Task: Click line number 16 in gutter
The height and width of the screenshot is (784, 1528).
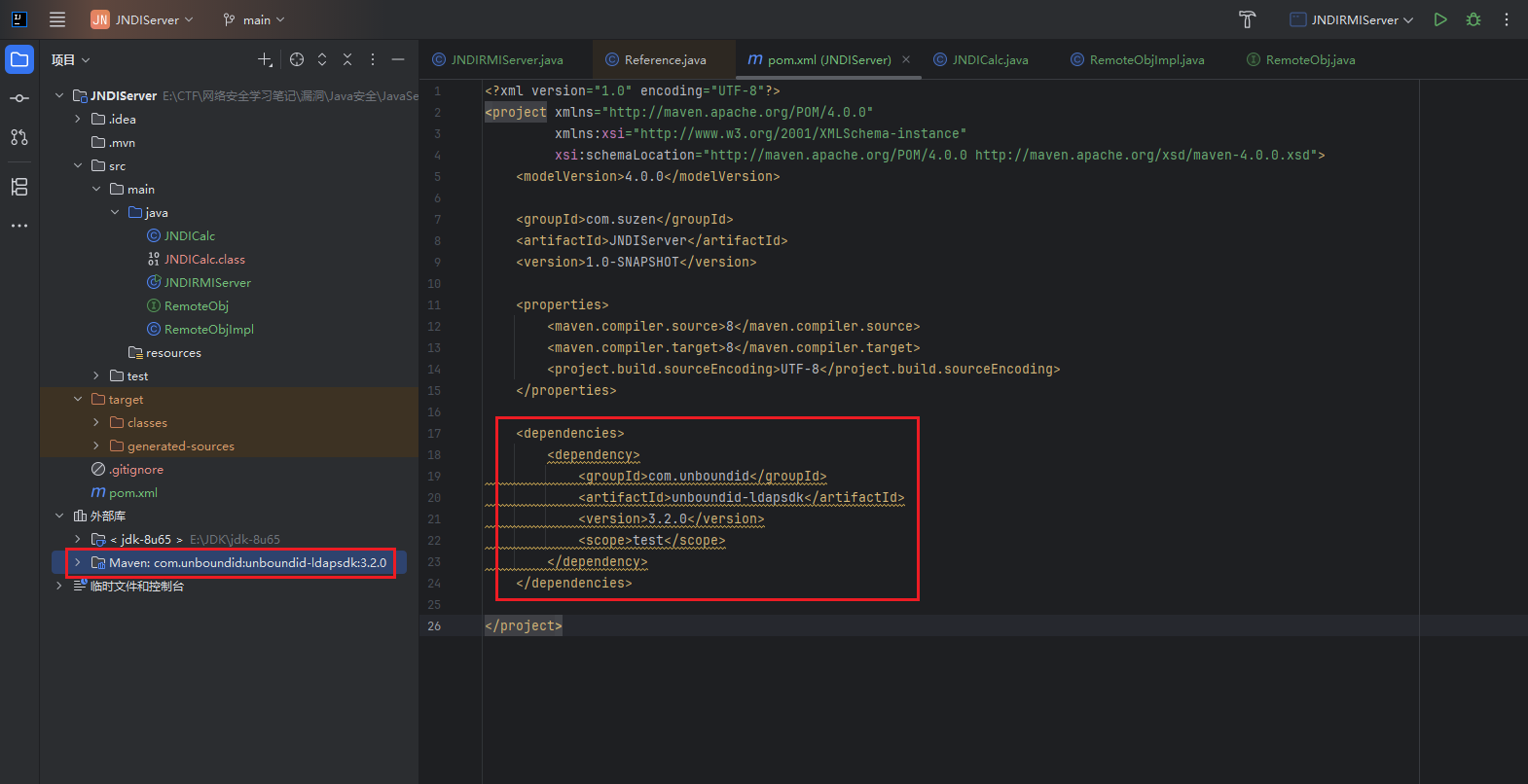Action: 434,411
